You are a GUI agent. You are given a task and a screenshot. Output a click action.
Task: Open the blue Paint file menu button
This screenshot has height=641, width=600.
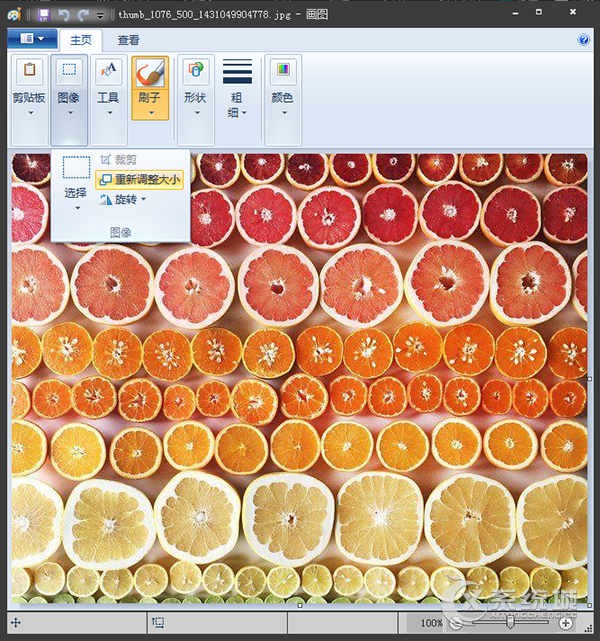32,39
